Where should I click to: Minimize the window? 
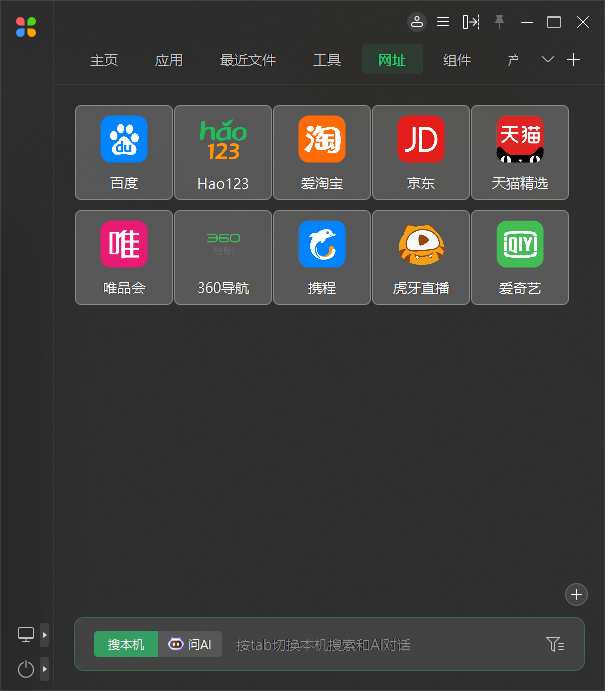tap(527, 22)
